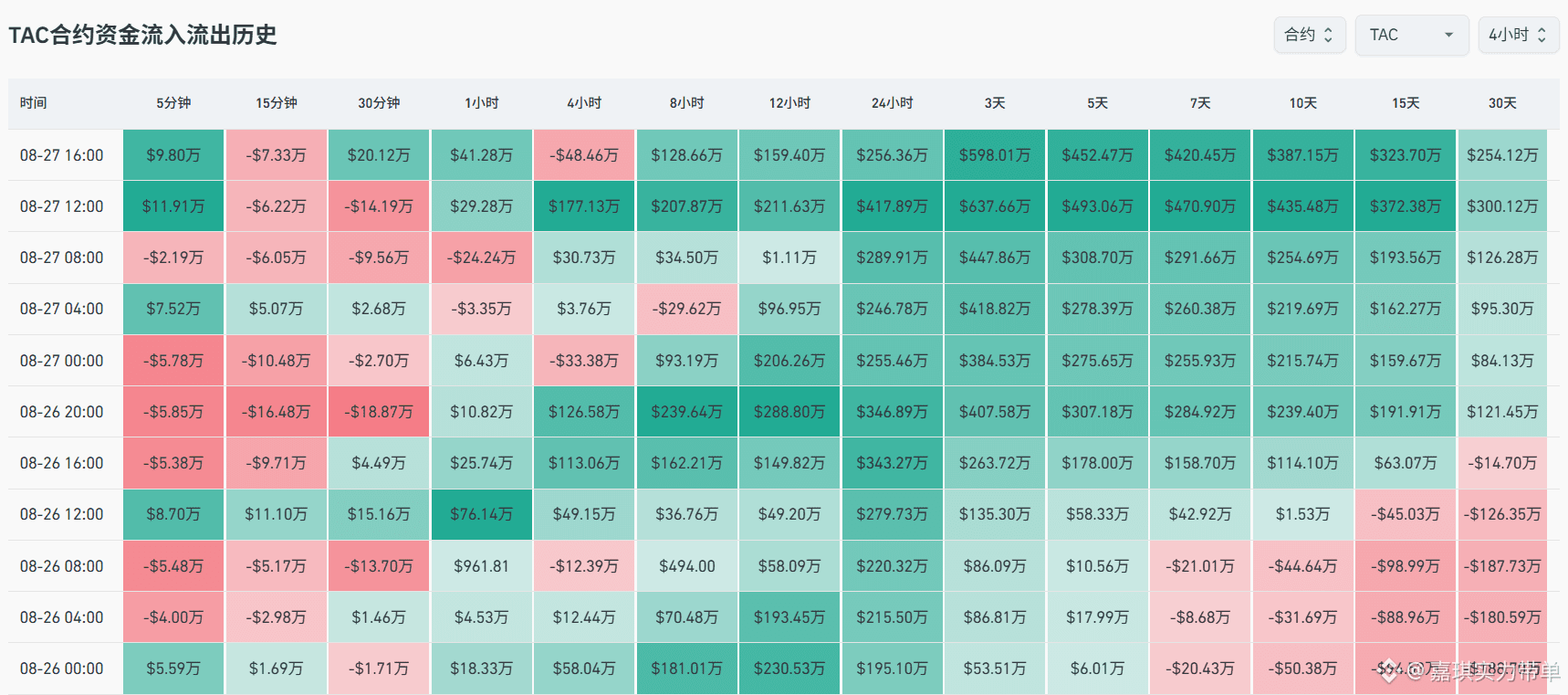This screenshot has height=695, width=1568.
Task: Click the 4小时 column header in table
Action: pyautogui.click(x=584, y=103)
